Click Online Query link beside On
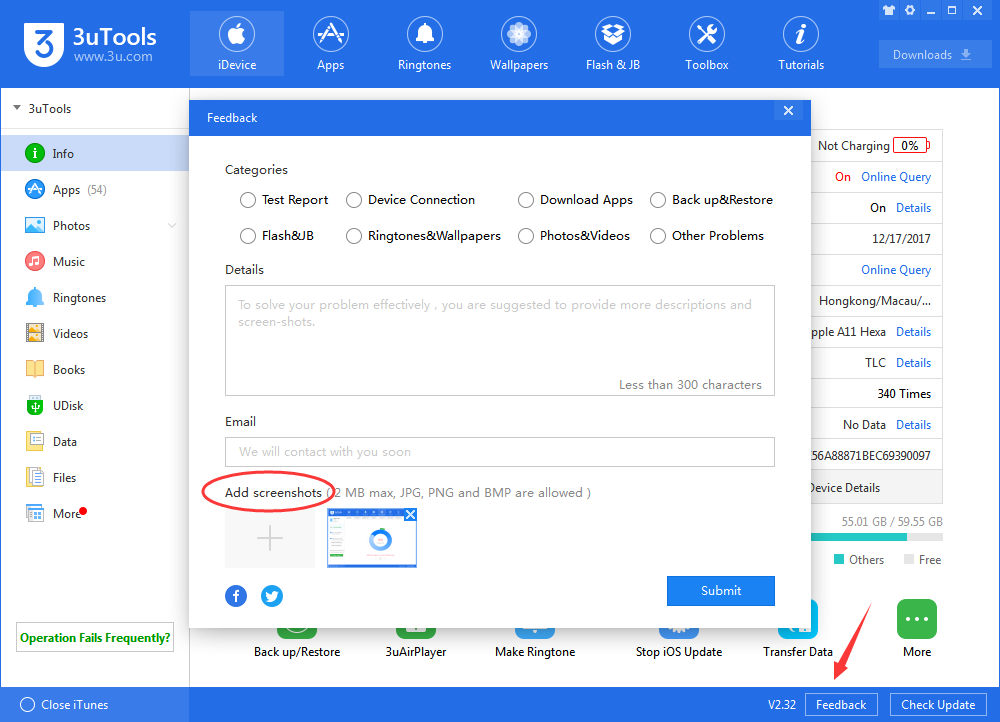This screenshot has width=1000, height=722. click(895, 177)
